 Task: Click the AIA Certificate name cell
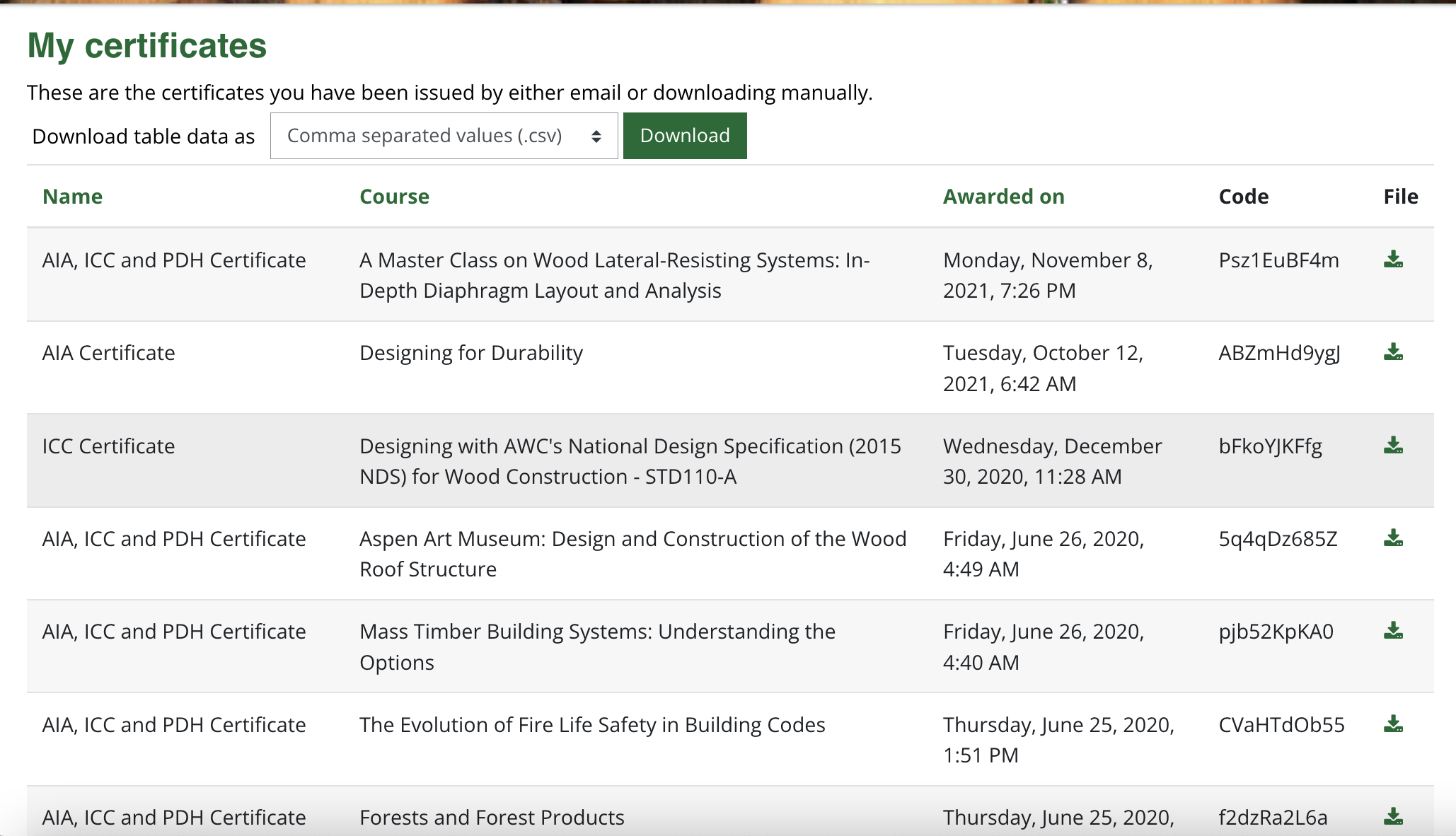(x=108, y=353)
